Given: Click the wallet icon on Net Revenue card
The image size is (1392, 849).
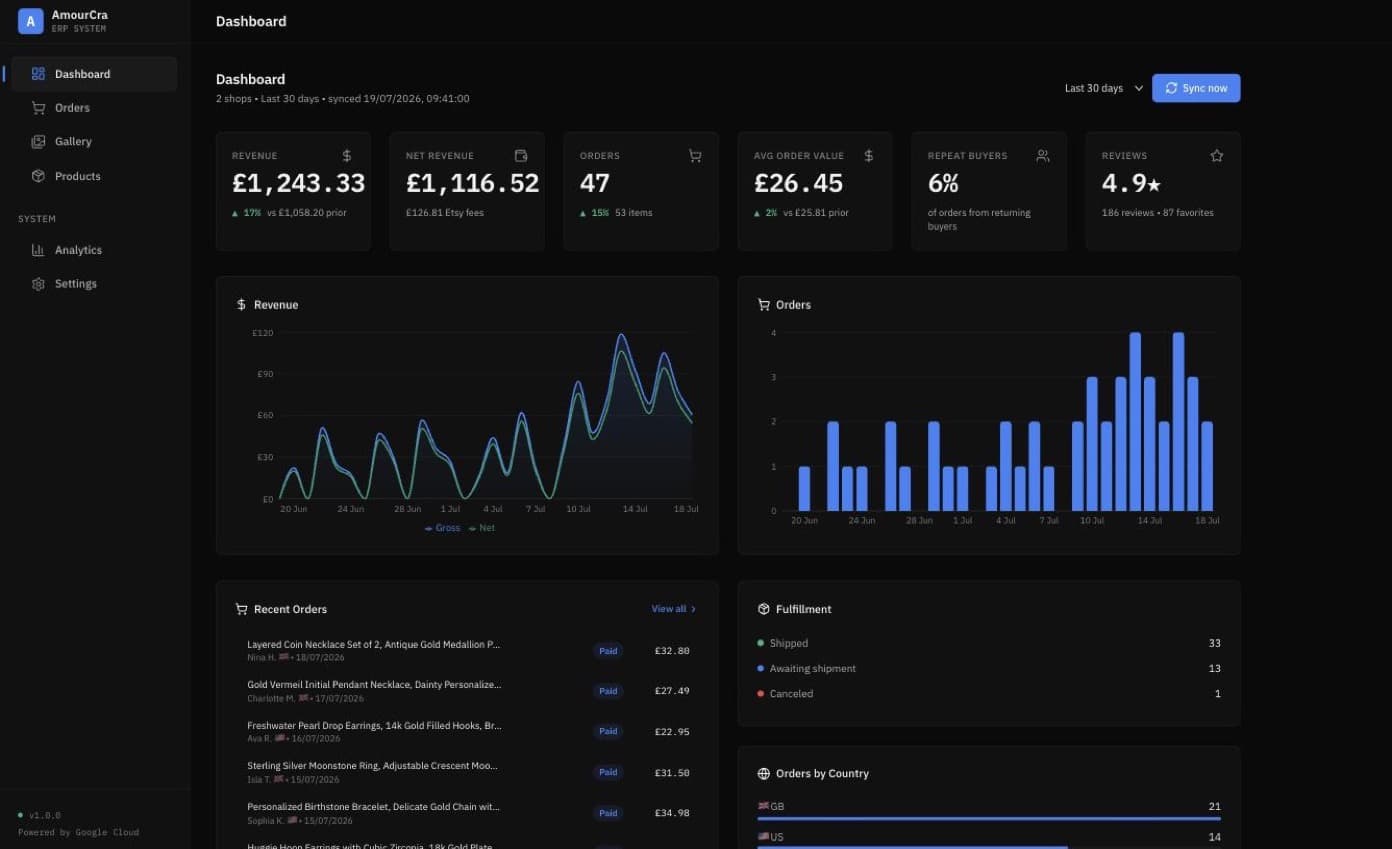Looking at the screenshot, I should 521,156.
